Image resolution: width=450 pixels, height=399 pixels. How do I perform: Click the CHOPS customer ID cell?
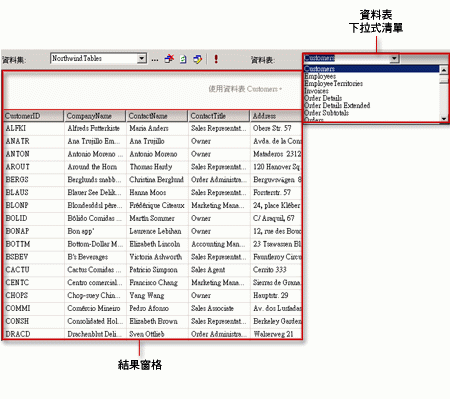coord(34,295)
